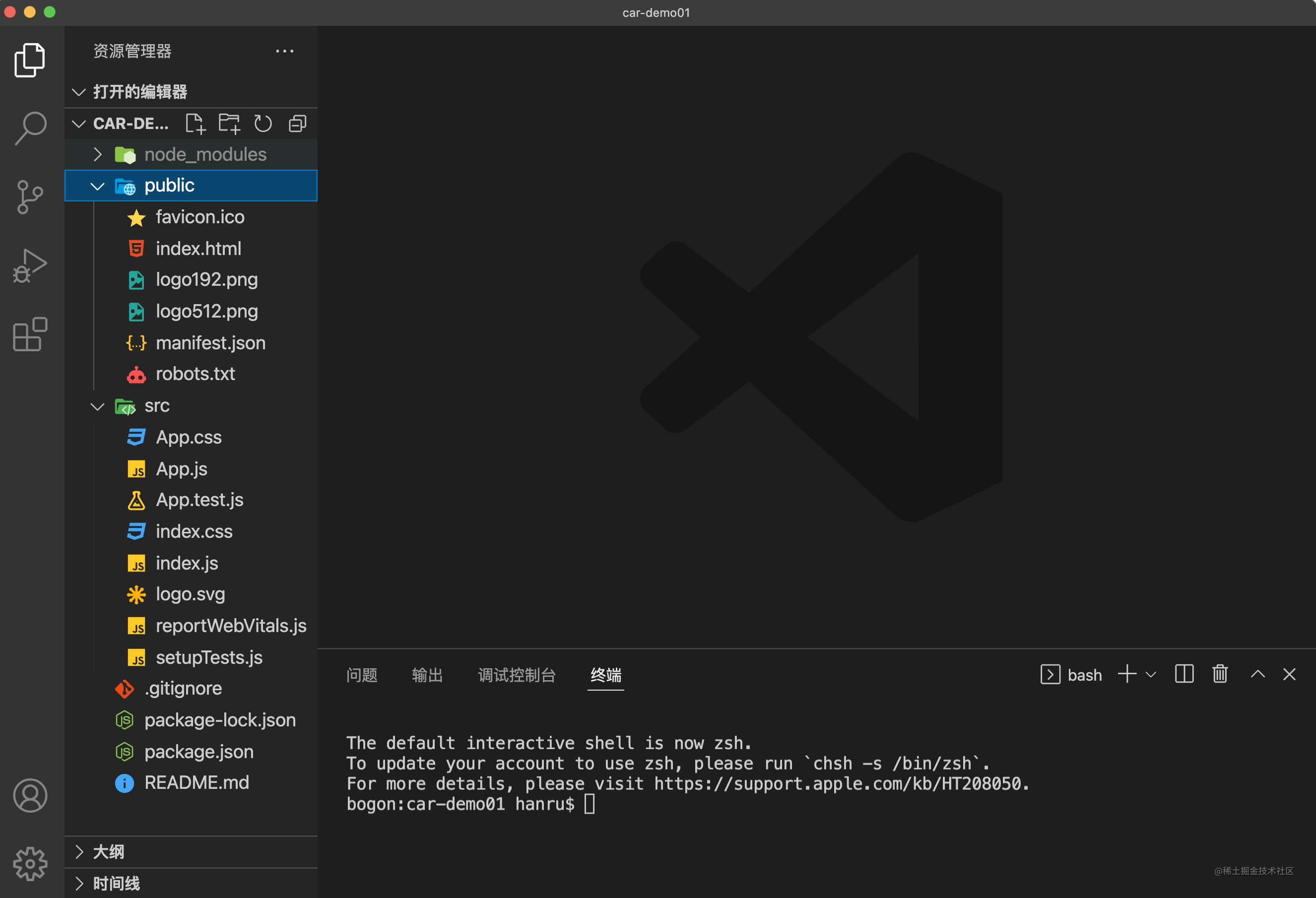Open App.test.js file
Image resolution: width=1316 pixels, height=898 pixels.
click(x=191, y=500)
